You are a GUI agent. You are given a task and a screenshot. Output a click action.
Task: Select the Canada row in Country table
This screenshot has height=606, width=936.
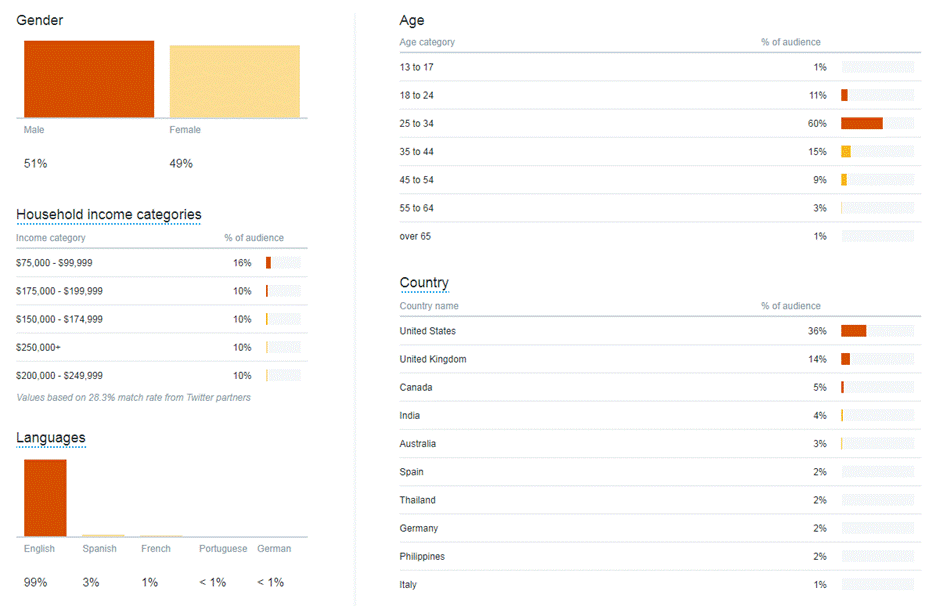tap(416, 387)
